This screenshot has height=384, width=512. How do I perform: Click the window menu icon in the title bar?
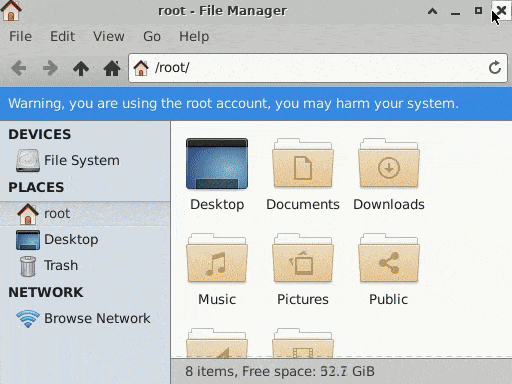11,11
